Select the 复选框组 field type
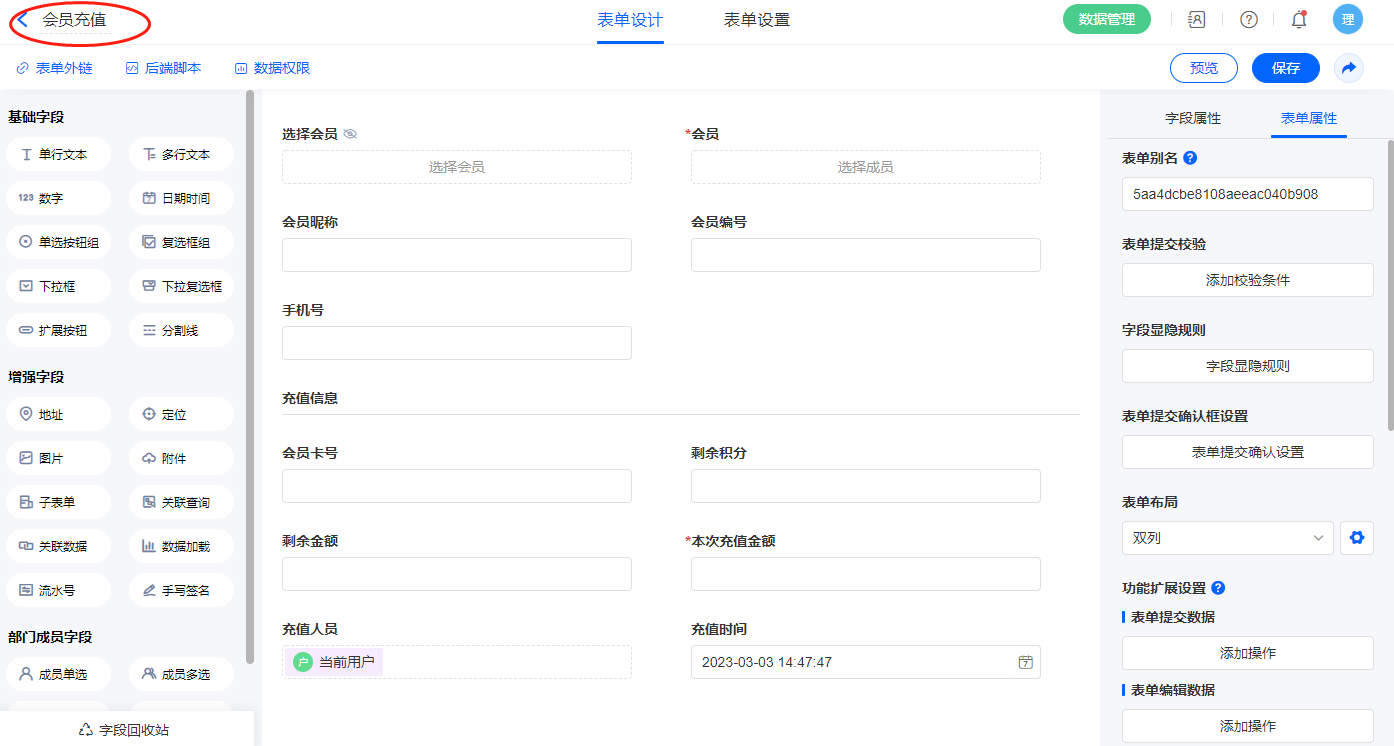The width and height of the screenshot is (1394, 746). 181,242
